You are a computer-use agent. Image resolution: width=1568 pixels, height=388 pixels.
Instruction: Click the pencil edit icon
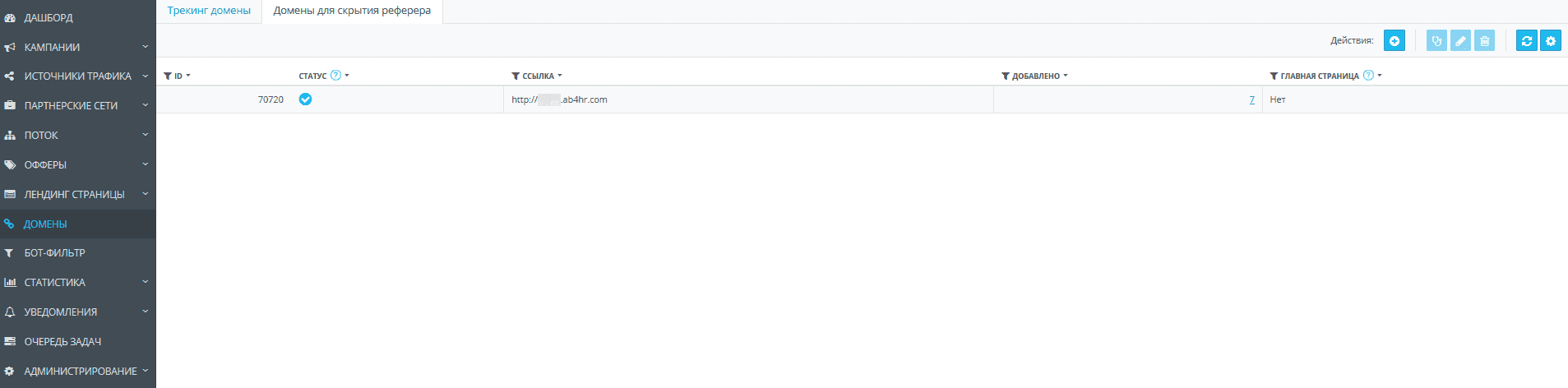pyautogui.click(x=1460, y=40)
